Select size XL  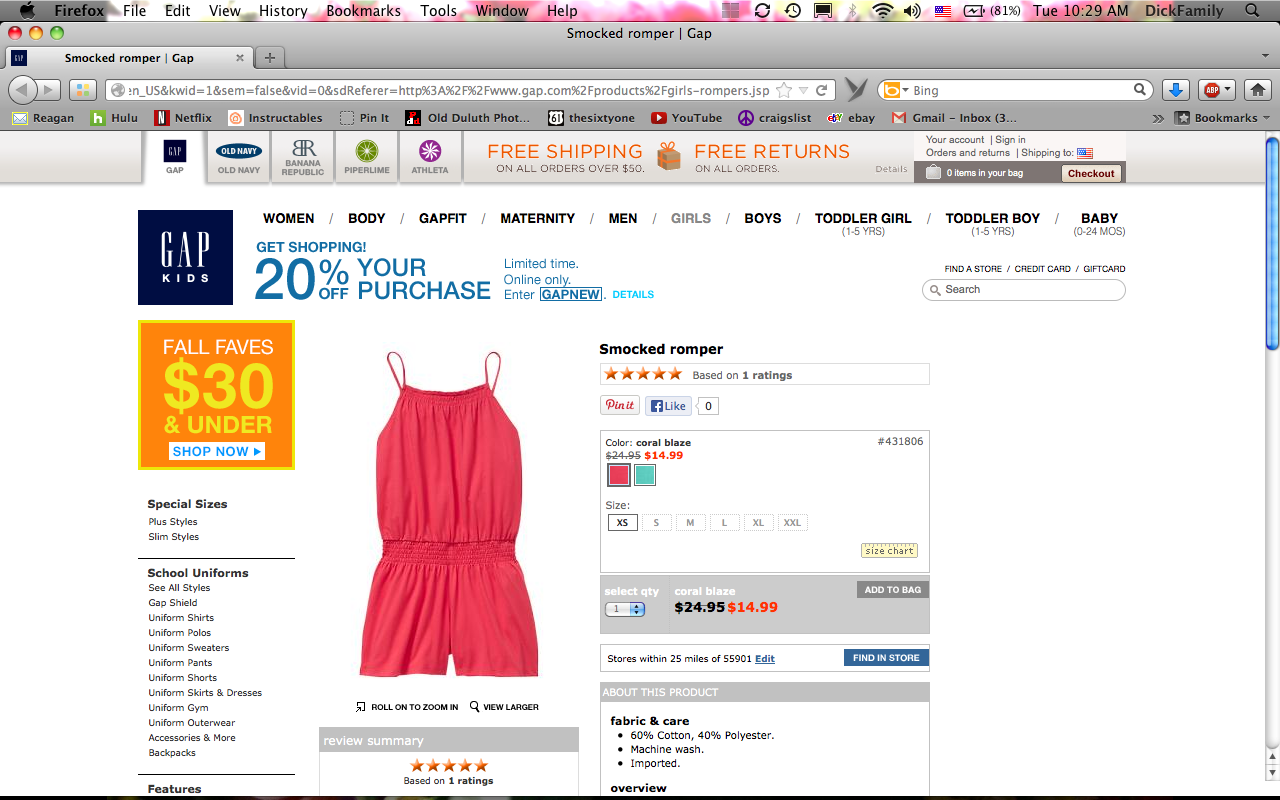tap(758, 522)
